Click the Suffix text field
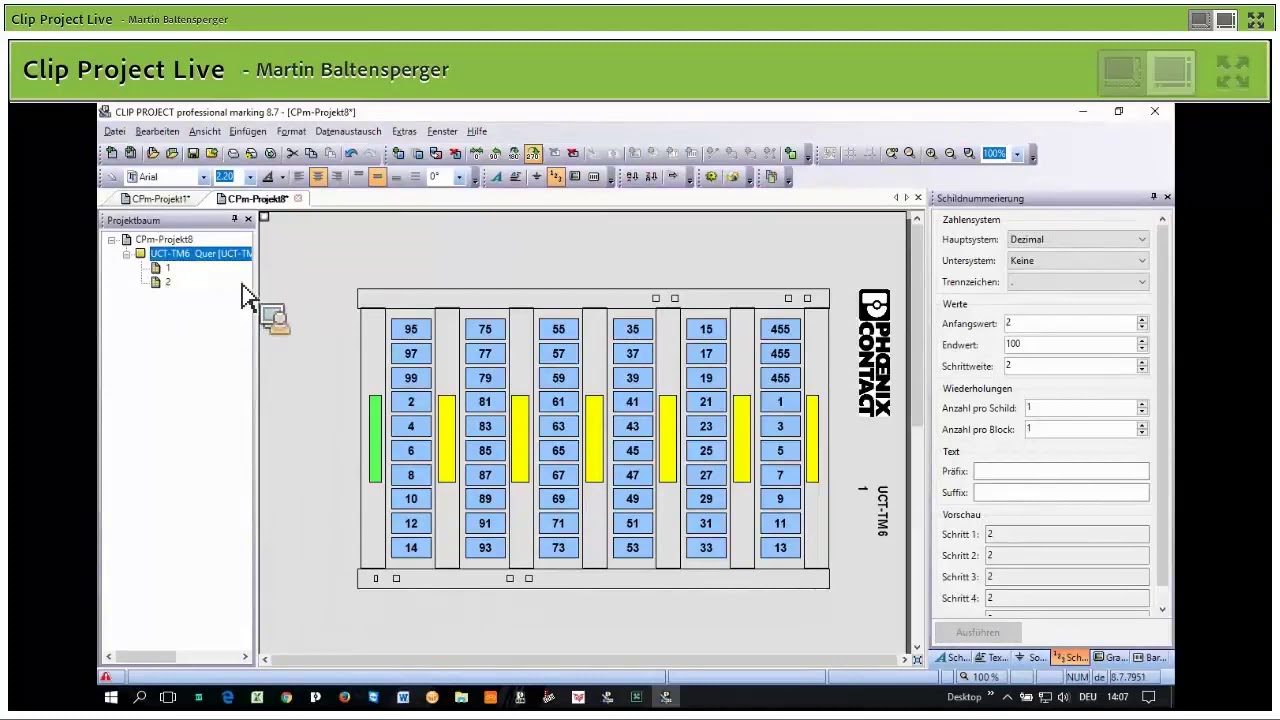This screenshot has height=720, width=1280. tap(1061, 492)
